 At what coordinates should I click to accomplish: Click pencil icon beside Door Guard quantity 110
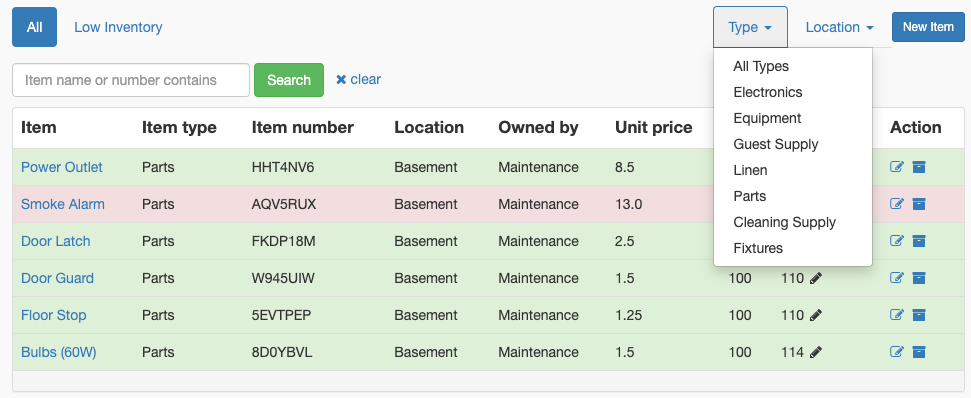[816, 279]
